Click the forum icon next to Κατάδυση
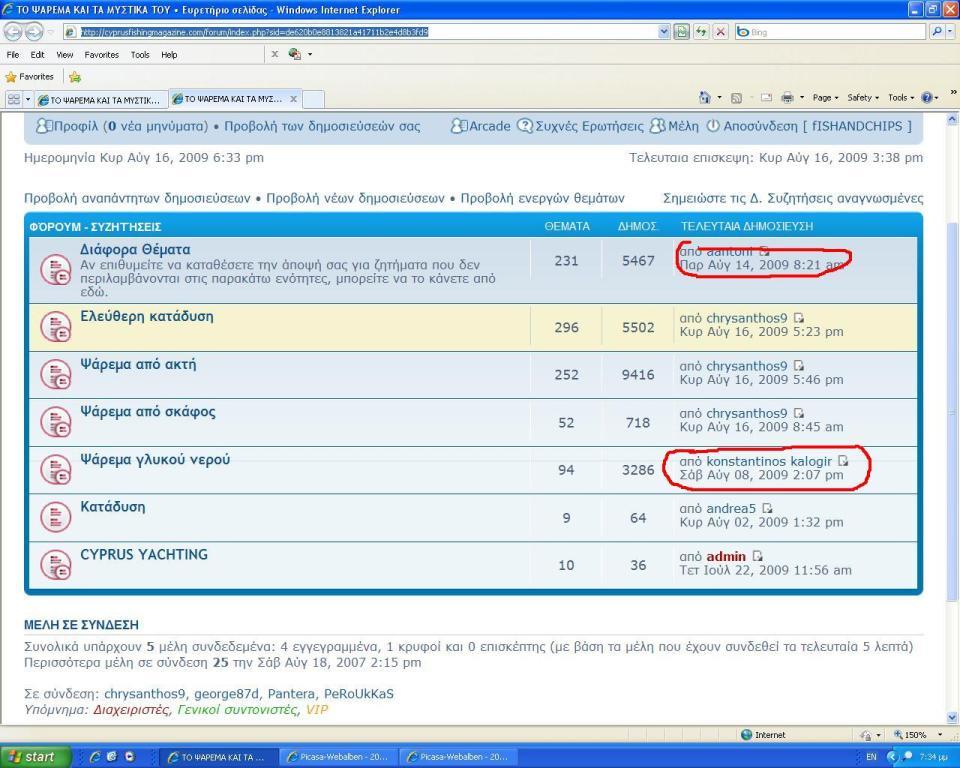960x768 pixels. [x=56, y=517]
